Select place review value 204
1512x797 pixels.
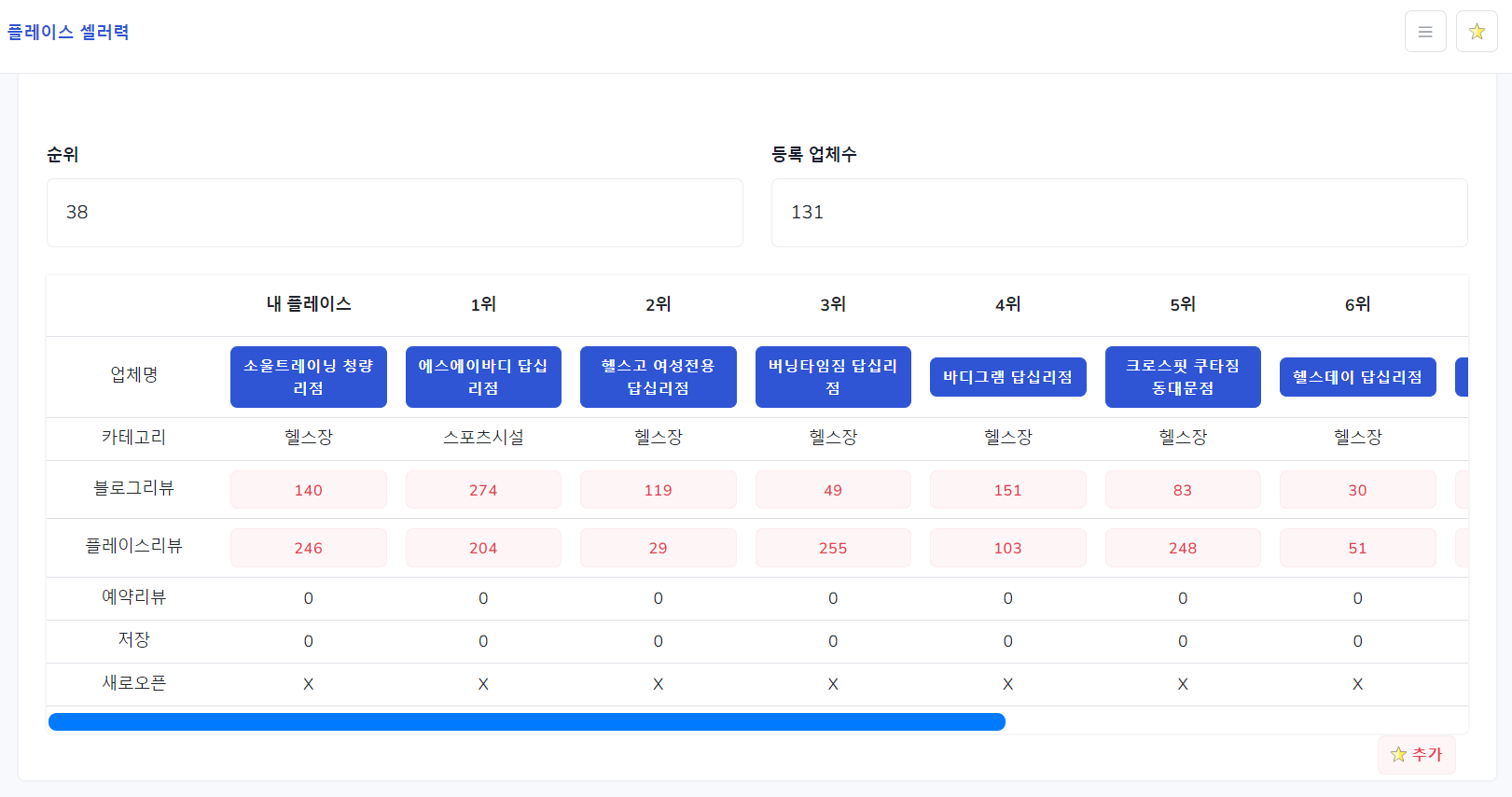pyautogui.click(x=483, y=548)
